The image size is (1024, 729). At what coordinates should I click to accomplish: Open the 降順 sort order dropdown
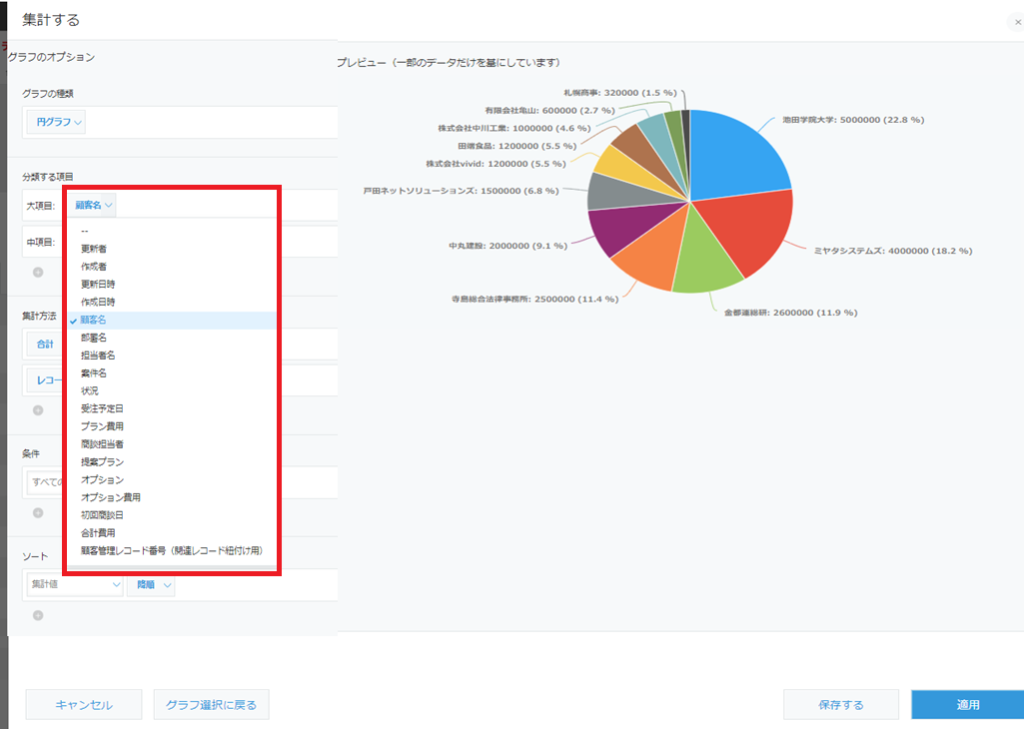coord(151,586)
